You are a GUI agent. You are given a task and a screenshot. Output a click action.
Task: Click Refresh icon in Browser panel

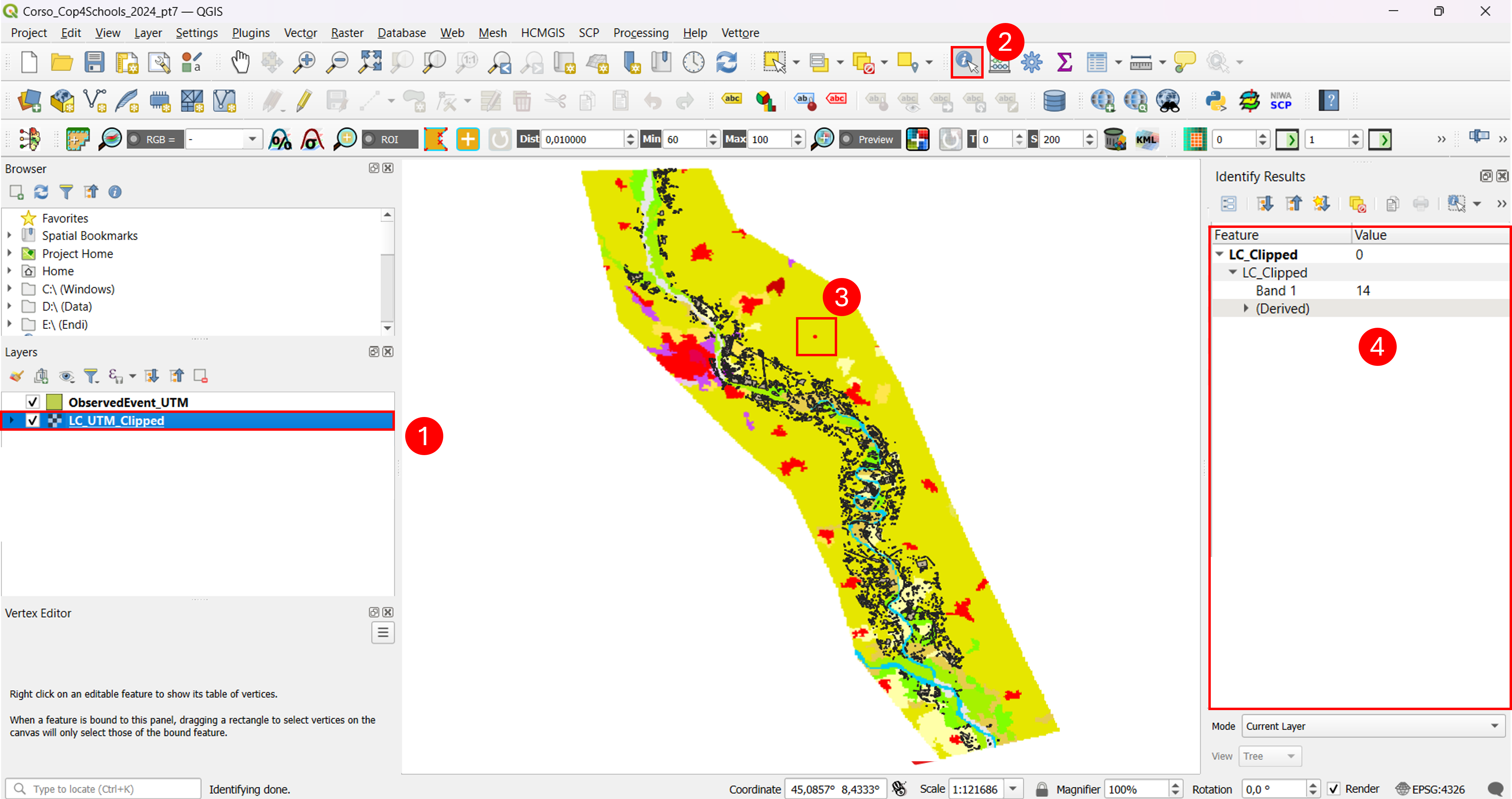[41, 192]
